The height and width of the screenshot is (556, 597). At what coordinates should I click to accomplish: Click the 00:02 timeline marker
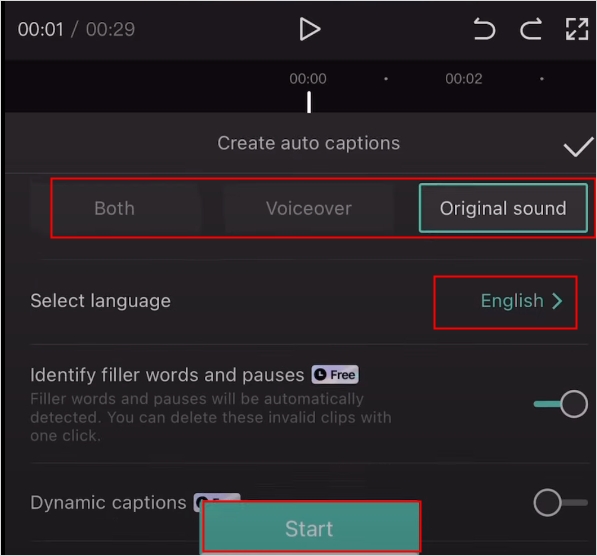point(464,79)
